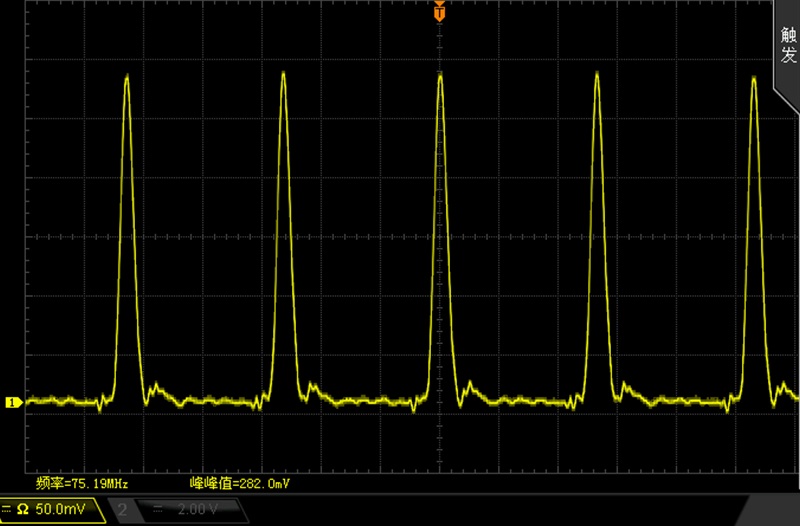Click the grayed 2.00 V scale value
Screen dimensions: 800x526
click(x=198, y=509)
